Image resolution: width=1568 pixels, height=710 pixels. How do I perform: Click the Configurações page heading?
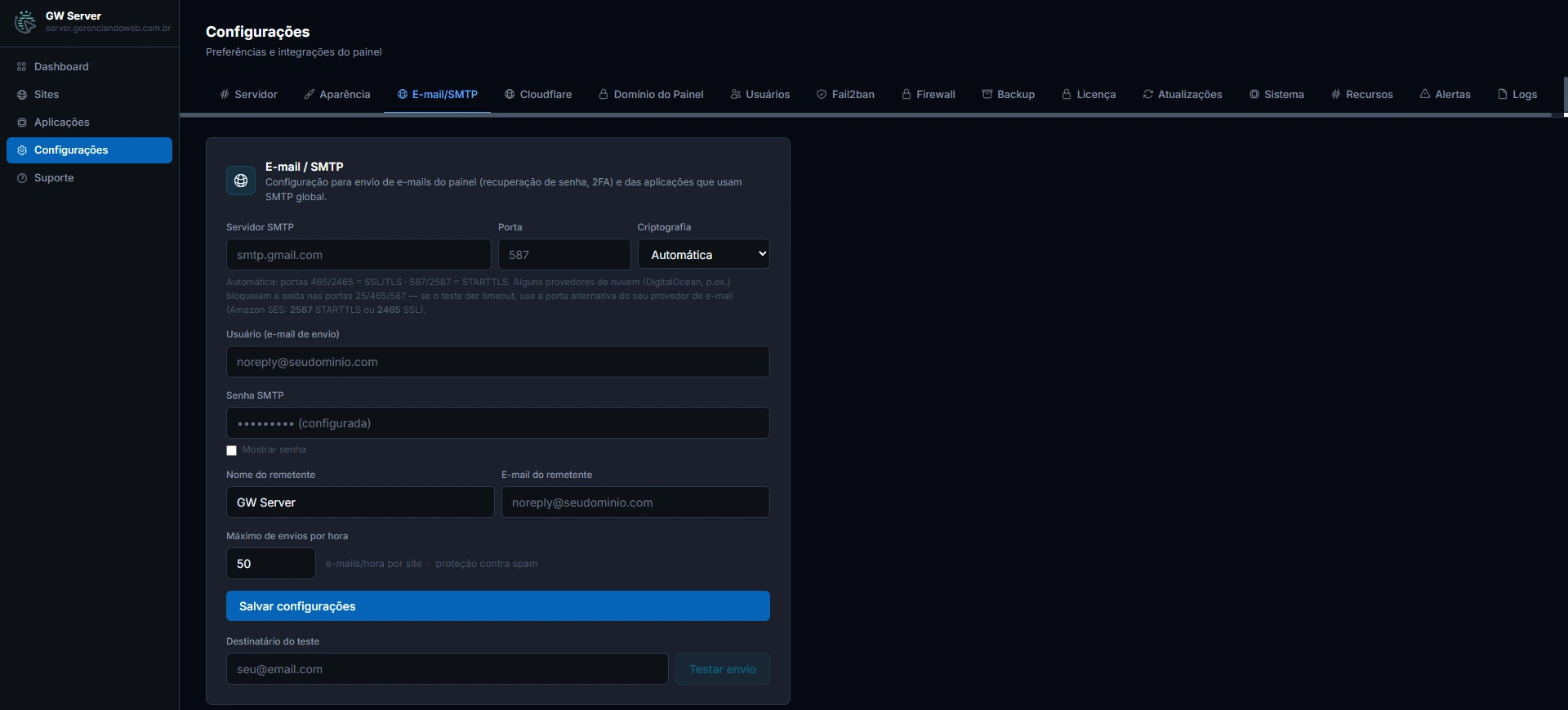pos(258,32)
